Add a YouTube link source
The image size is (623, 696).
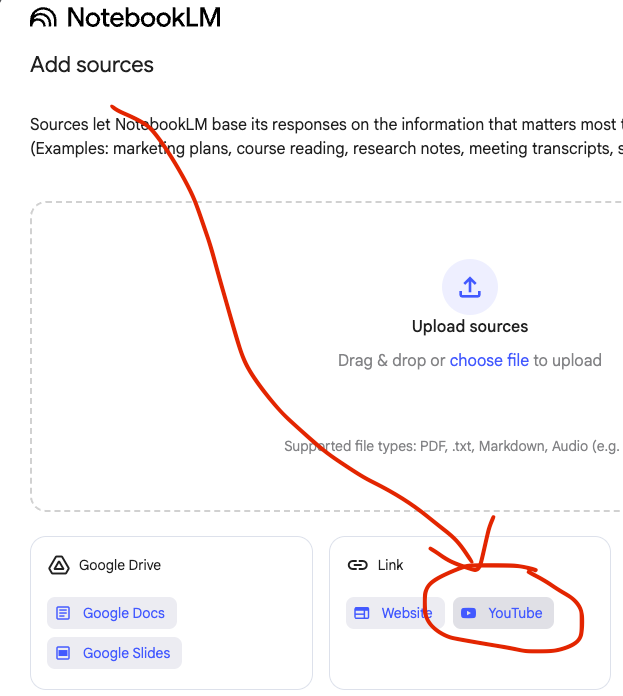(x=503, y=613)
